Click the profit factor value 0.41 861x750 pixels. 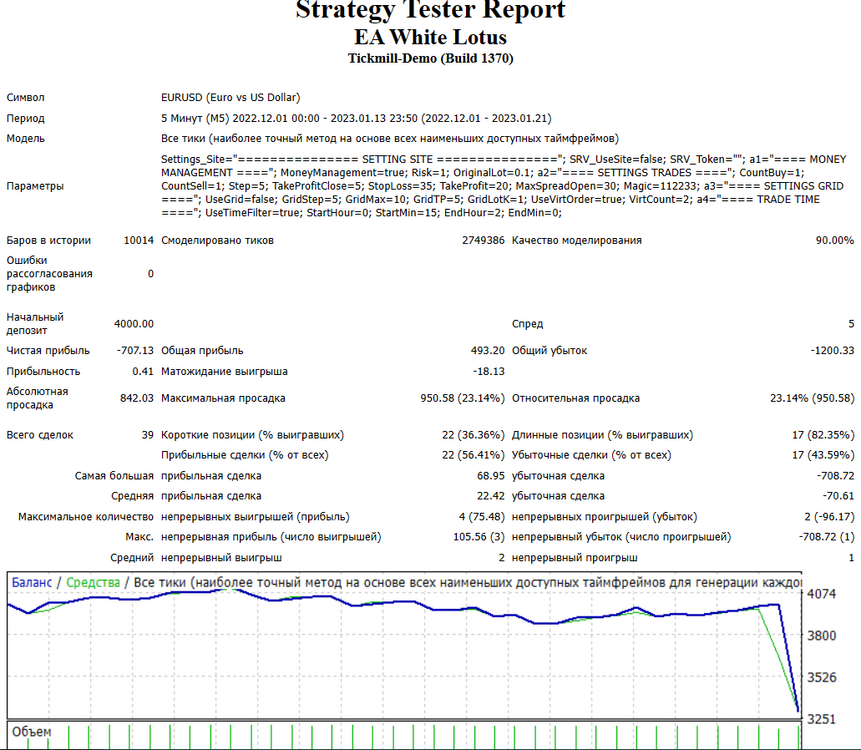(143, 372)
